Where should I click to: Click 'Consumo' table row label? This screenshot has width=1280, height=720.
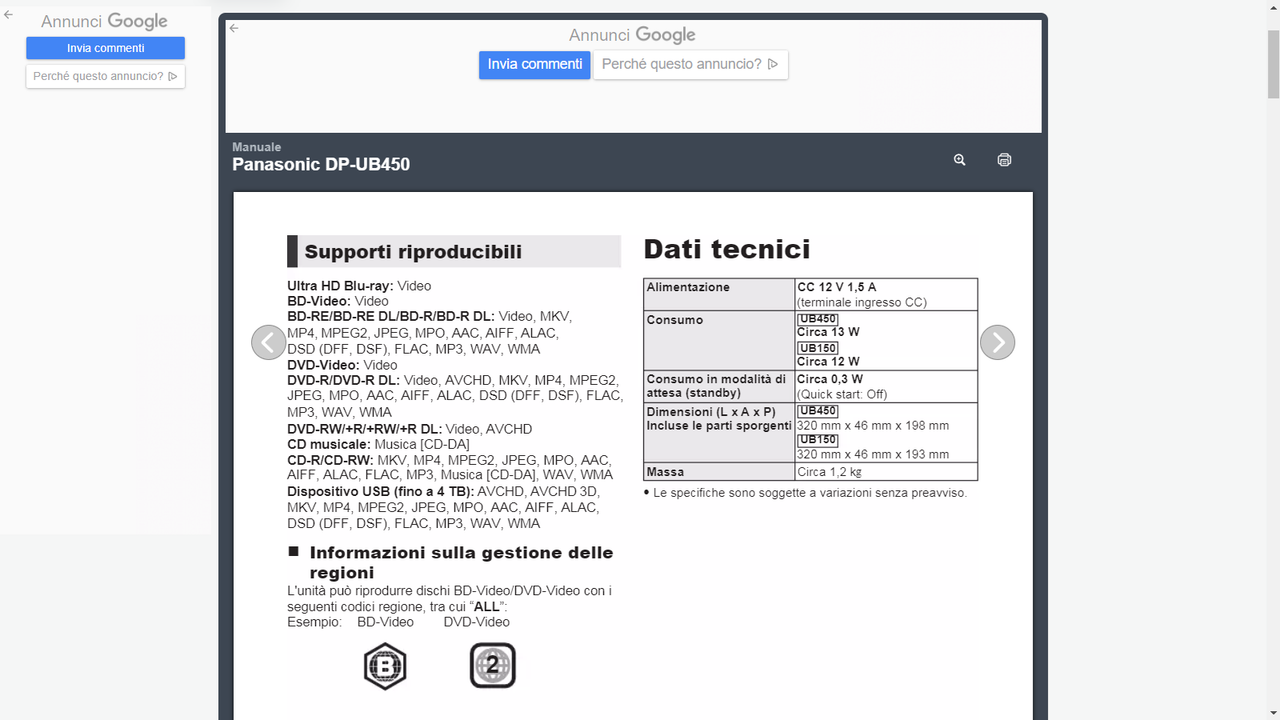click(675, 320)
